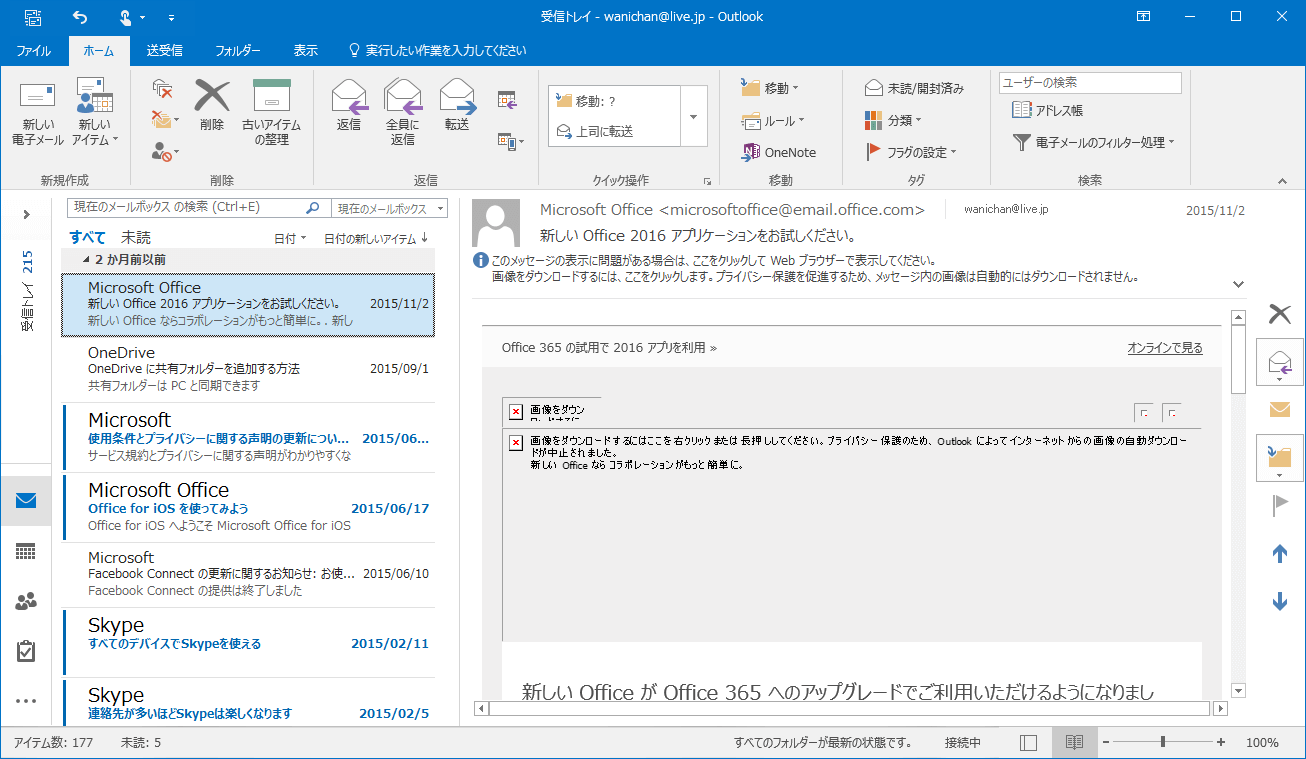This screenshot has width=1306, height=759.
Task: Open the 日付 sort dropdown
Action: click(291, 239)
